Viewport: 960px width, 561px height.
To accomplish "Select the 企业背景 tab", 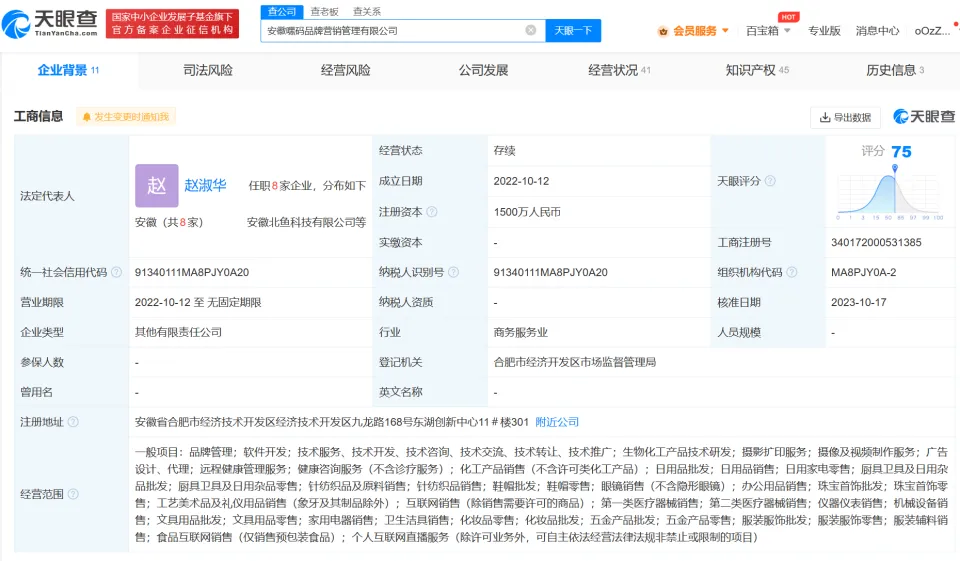I will click(x=69, y=70).
